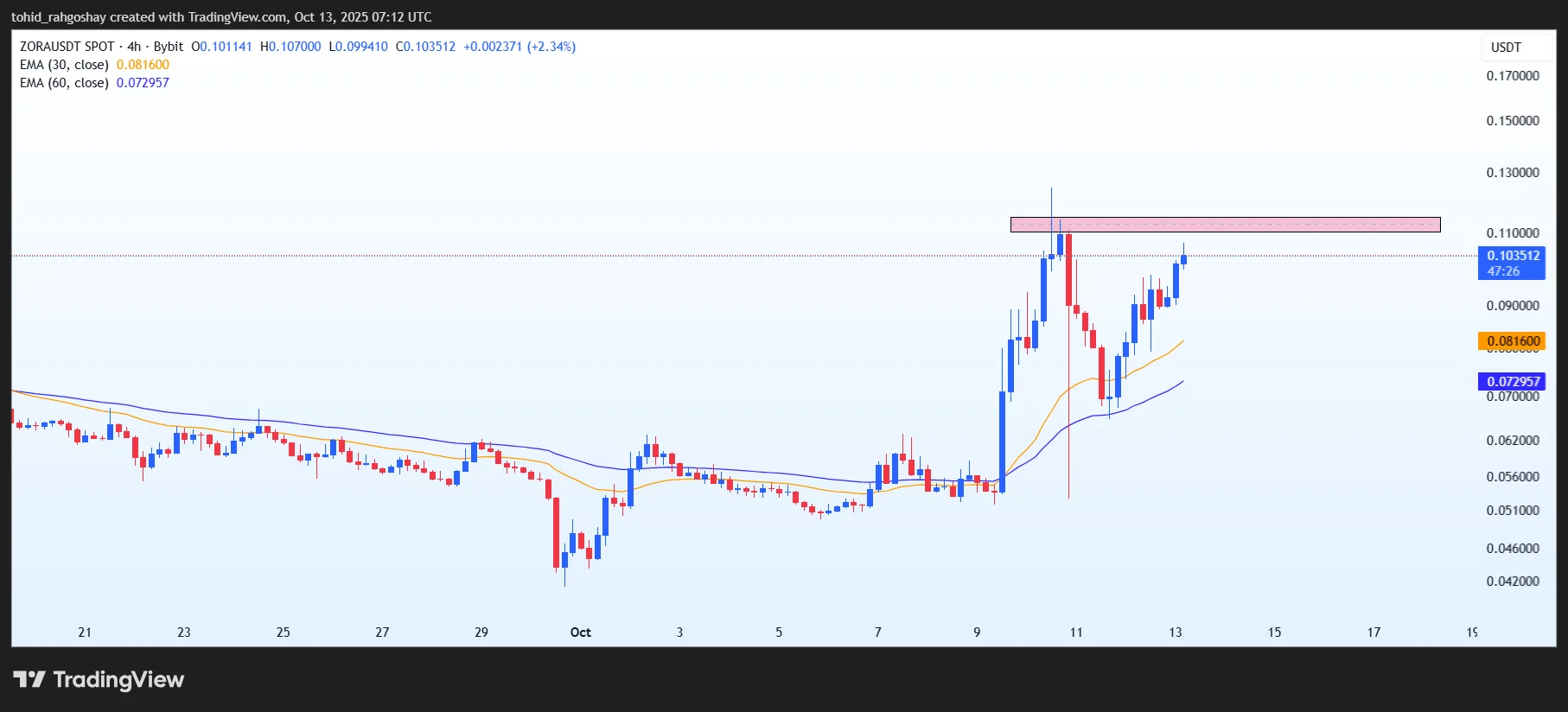
Task: Select the pink resistance zone rectangle
Action: click(1225, 225)
